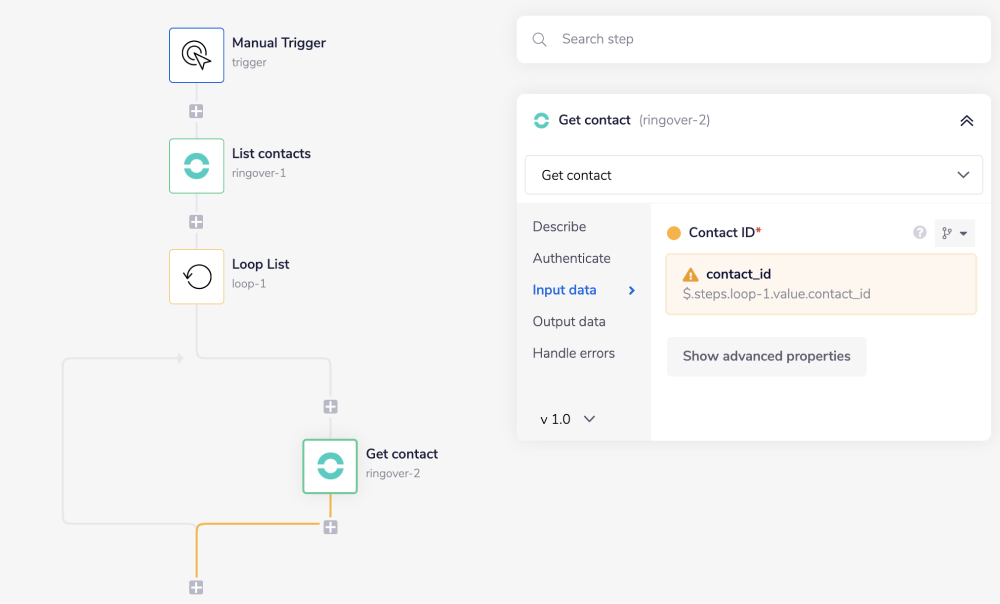
Task: Add step between List contacts and Loop List
Action: 197,222
